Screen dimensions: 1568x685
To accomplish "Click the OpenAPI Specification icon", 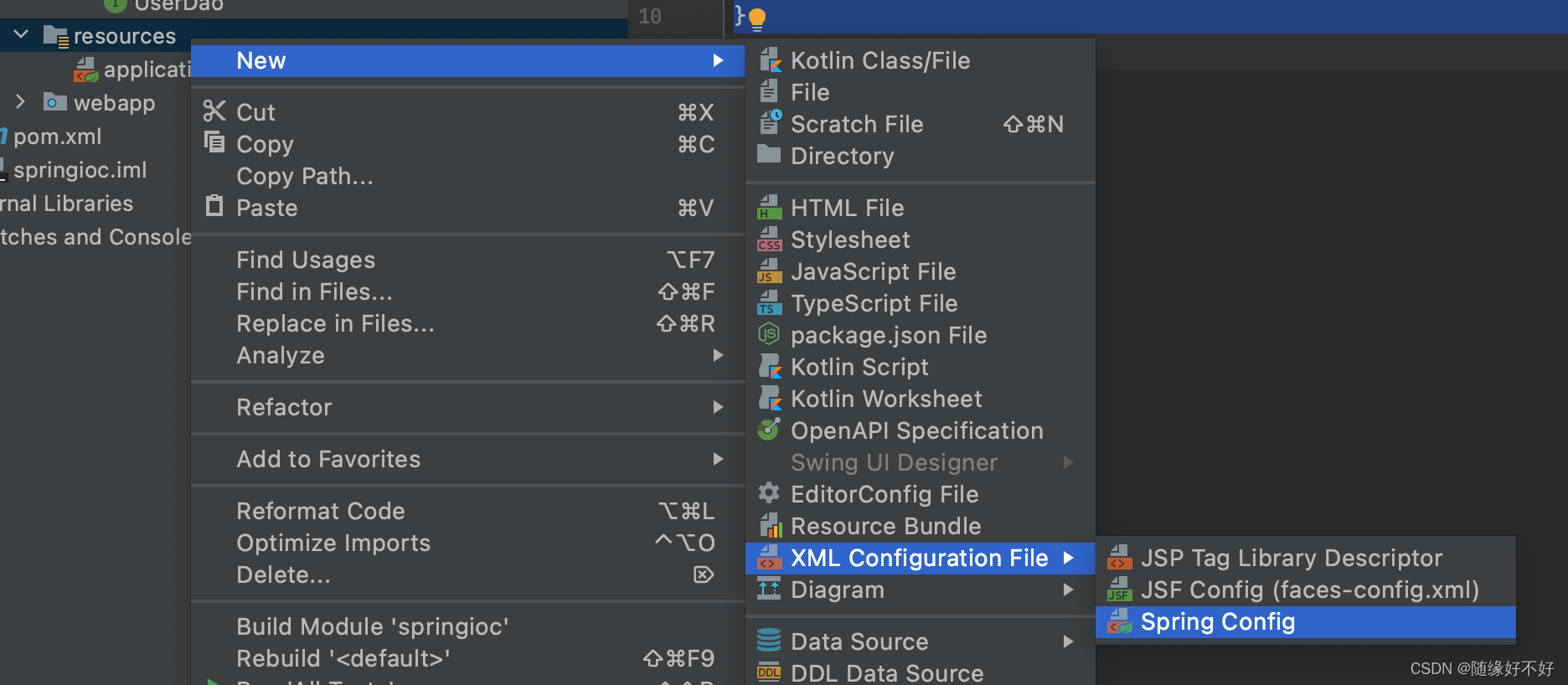I will coord(769,430).
